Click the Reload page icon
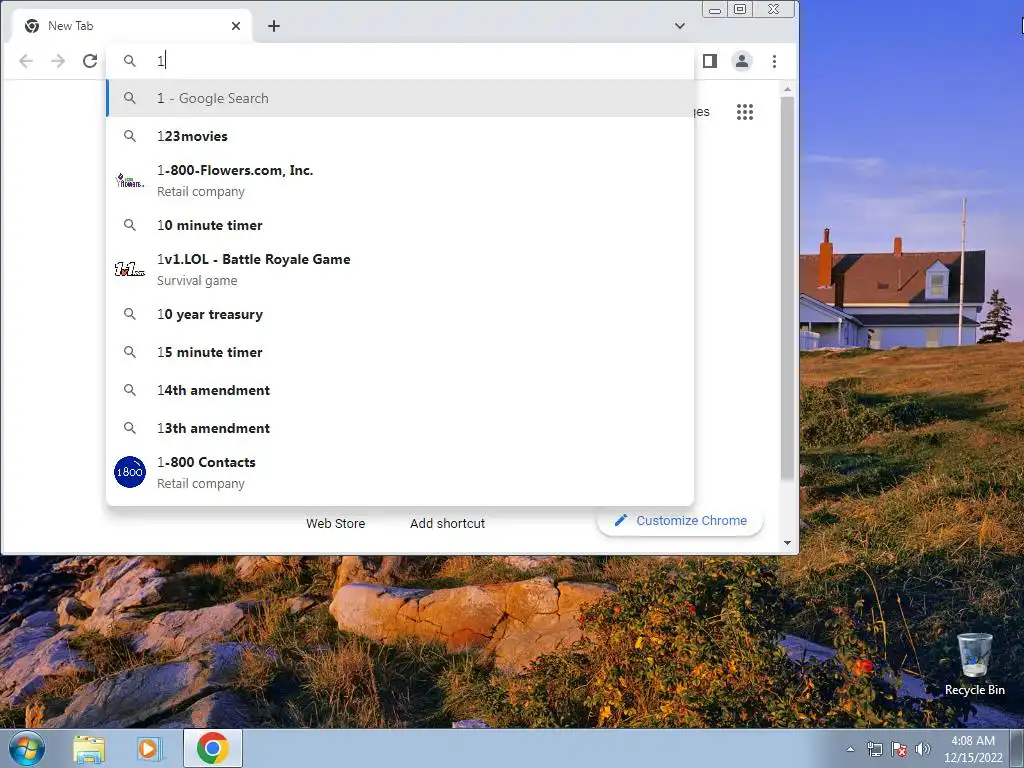The width and height of the screenshot is (1024, 768). [x=90, y=61]
